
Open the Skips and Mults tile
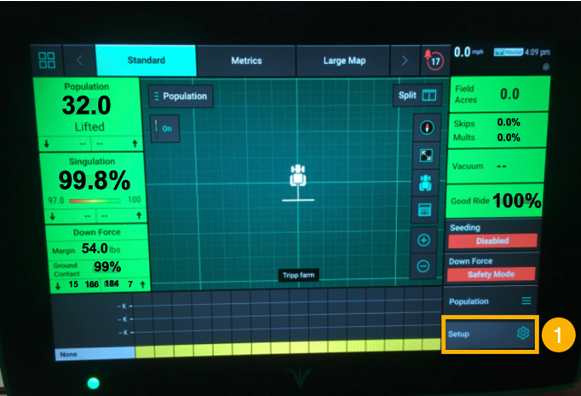[497, 130]
